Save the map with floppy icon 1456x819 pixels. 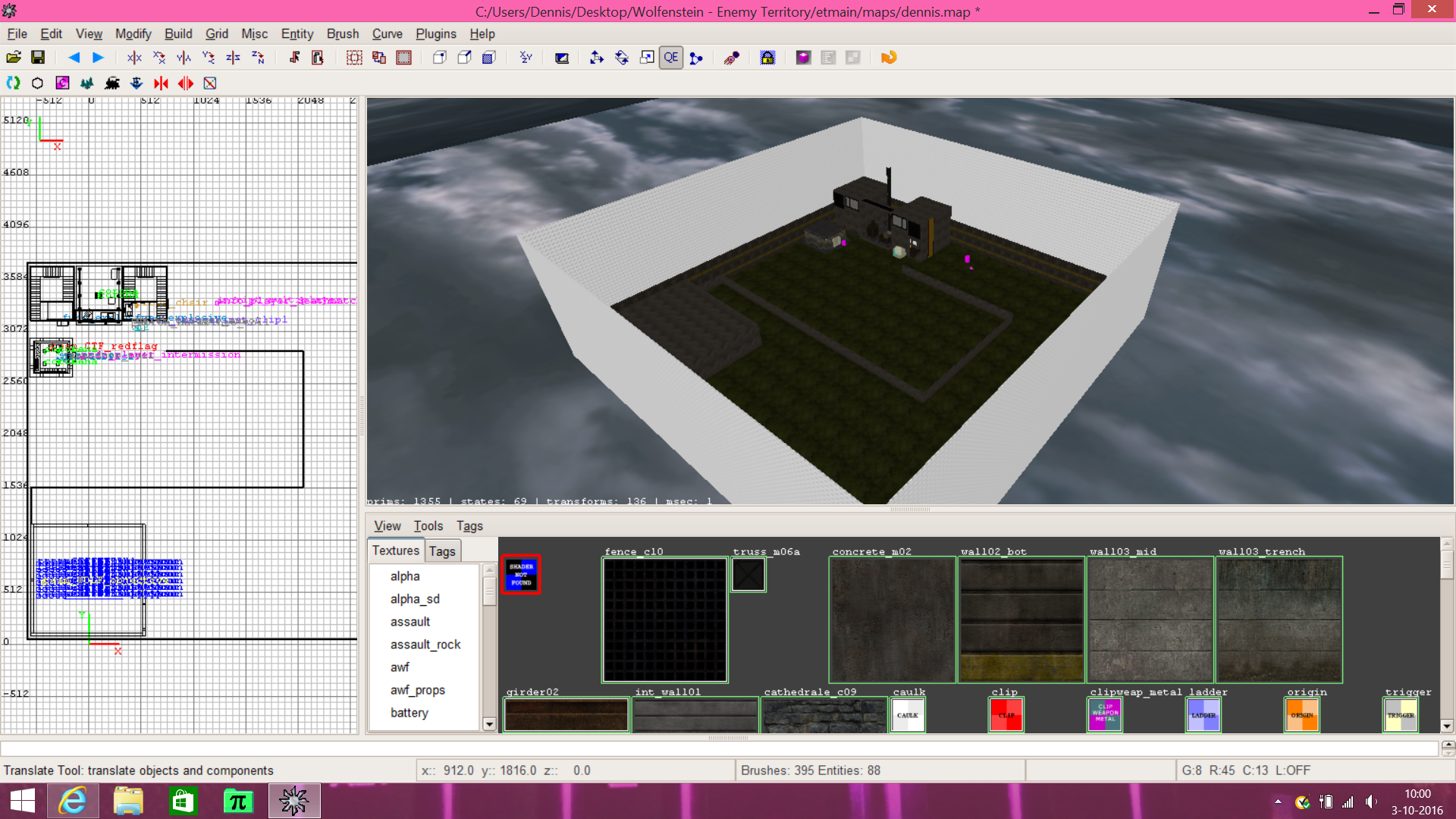click(38, 58)
